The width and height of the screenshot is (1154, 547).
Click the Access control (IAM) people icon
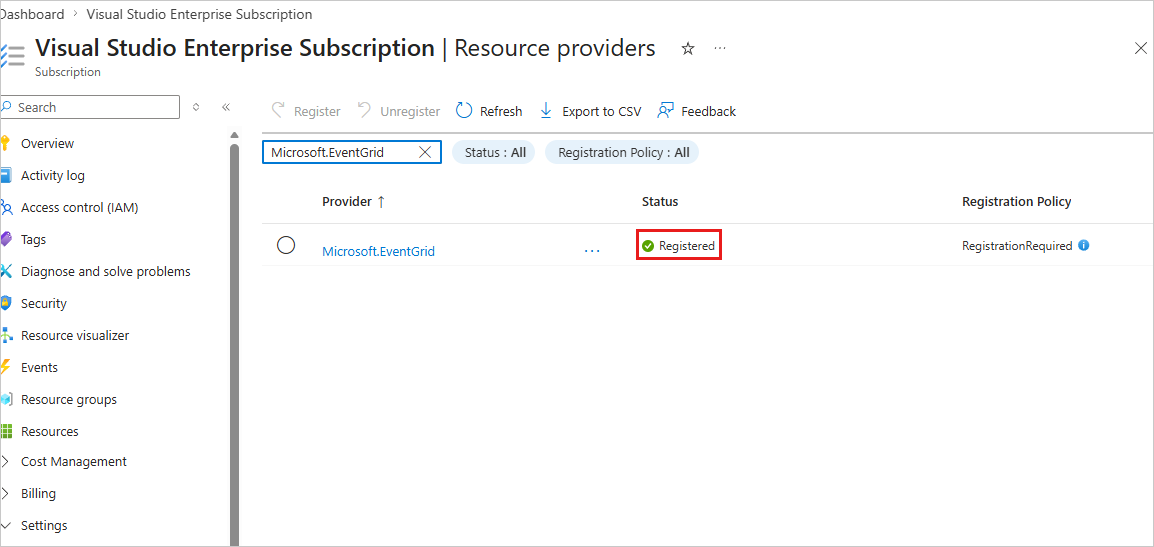coord(6,208)
